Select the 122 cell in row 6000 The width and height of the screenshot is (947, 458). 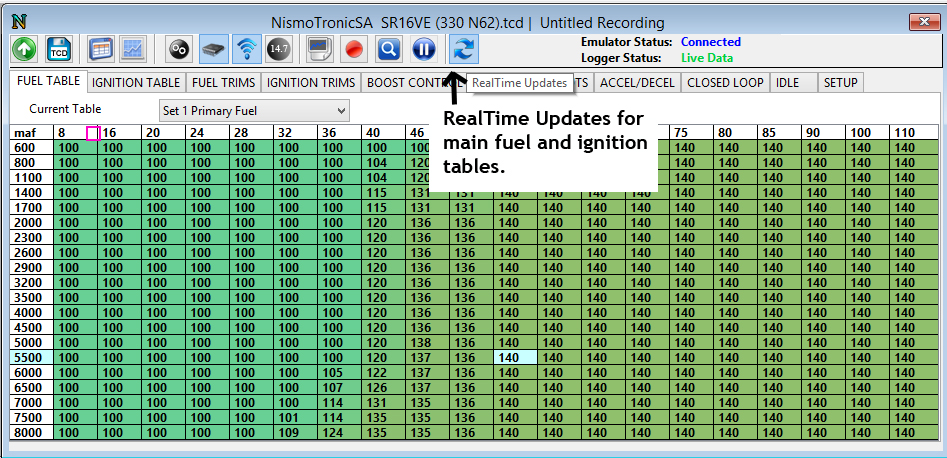pyautogui.click(x=383, y=373)
